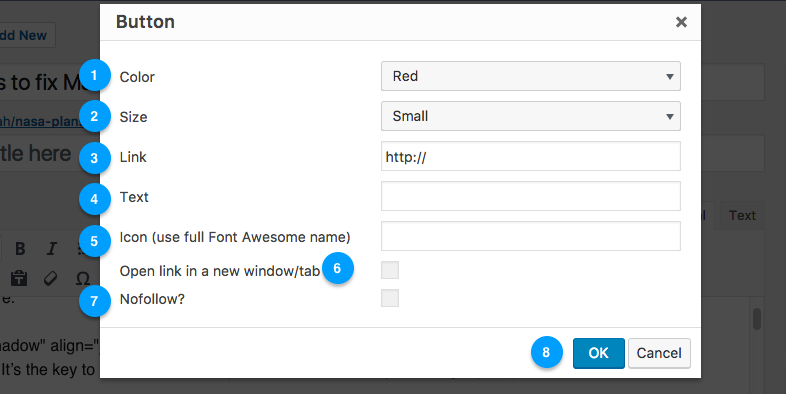The height and width of the screenshot is (394, 786).
Task: Click the blue number 1 marker
Action: [x=94, y=75]
